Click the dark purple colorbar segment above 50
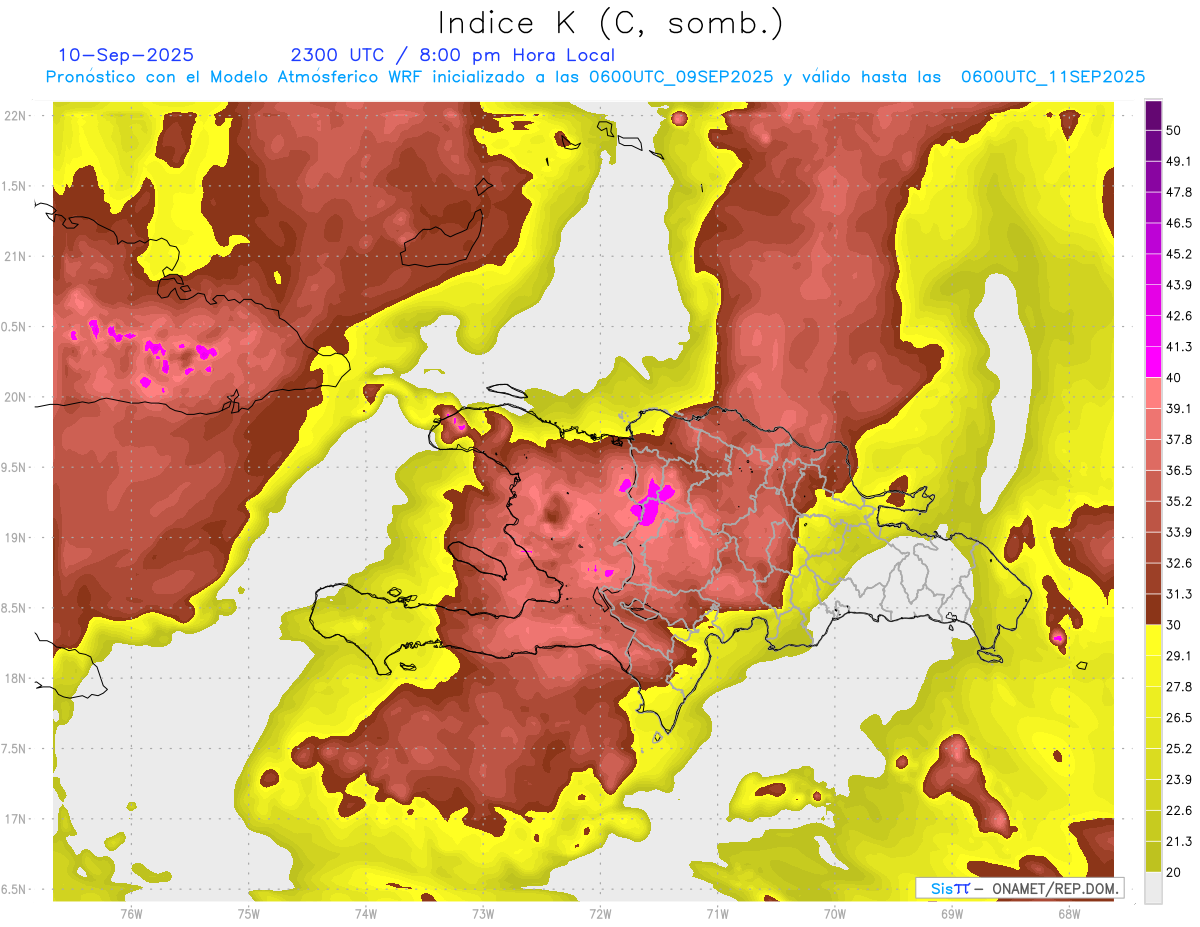1200x927 pixels. click(1154, 116)
